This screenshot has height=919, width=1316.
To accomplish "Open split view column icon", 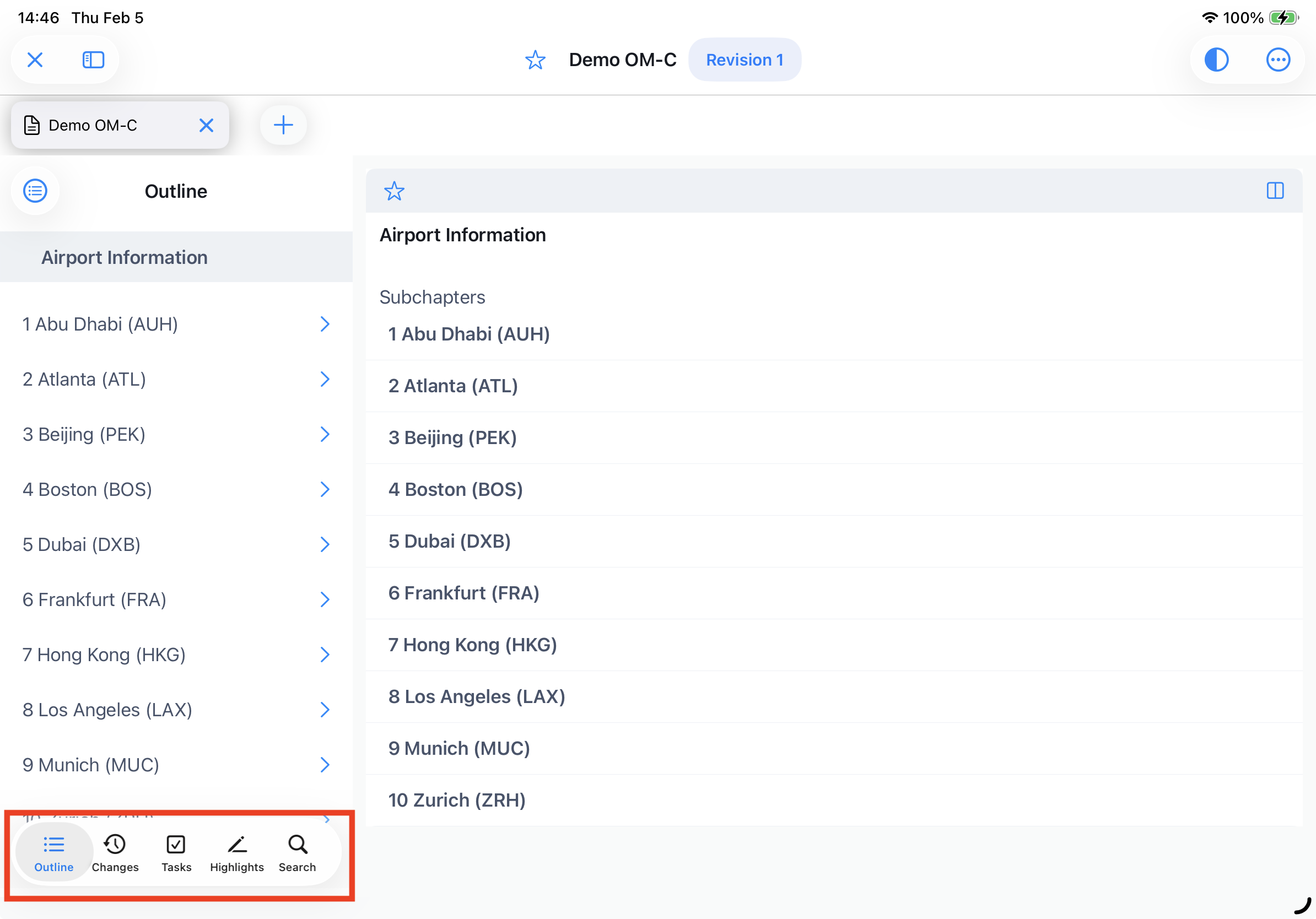I will coord(1275,191).
